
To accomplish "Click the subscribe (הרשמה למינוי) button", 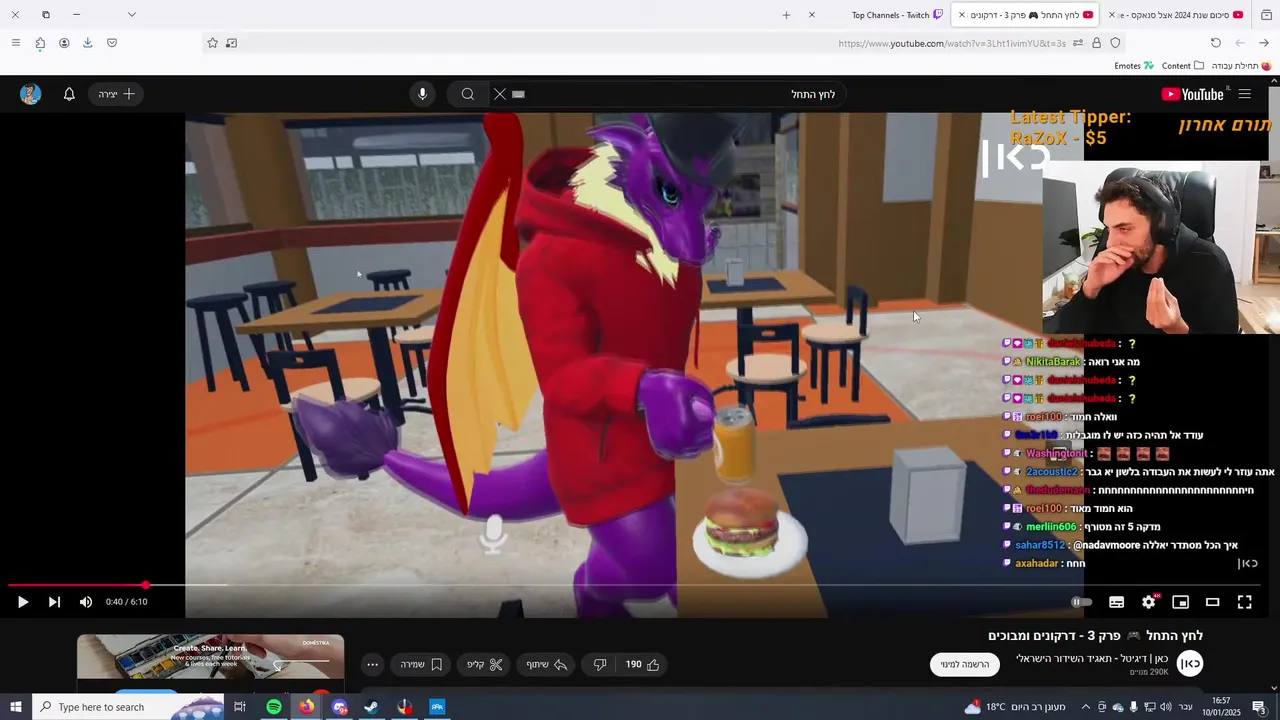I will (x=964, y=664).
